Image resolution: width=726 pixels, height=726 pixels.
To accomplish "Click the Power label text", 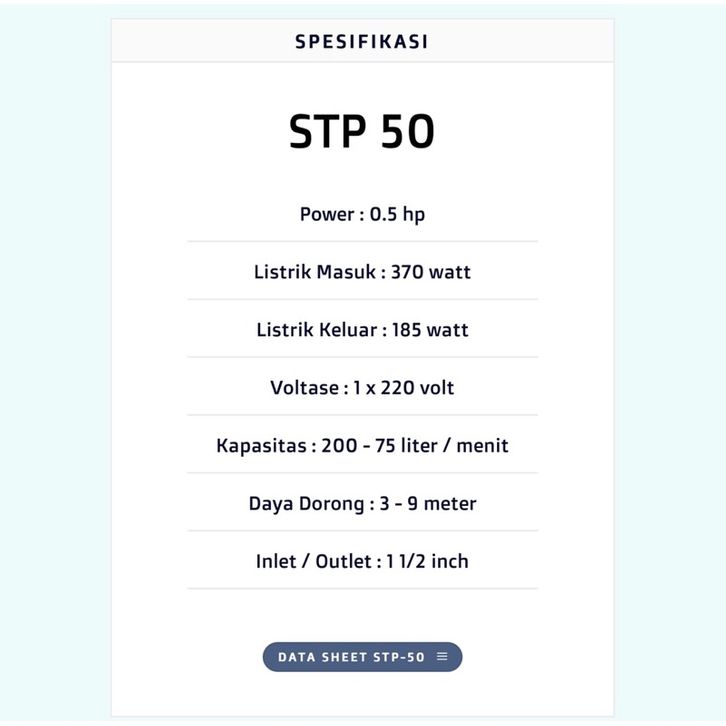I will coord(327,214).
